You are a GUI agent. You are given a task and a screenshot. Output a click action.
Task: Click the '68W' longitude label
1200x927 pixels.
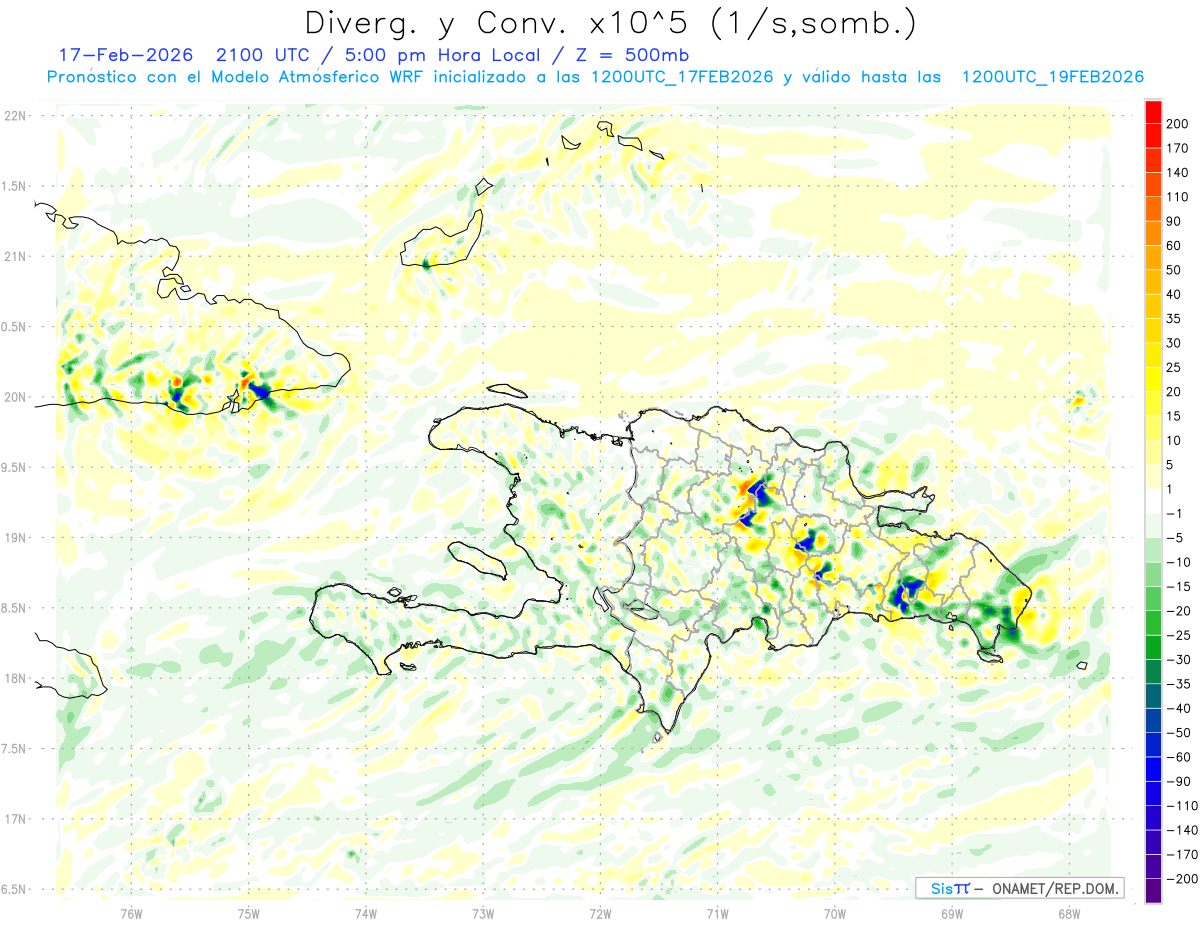tap(1069, 914)
